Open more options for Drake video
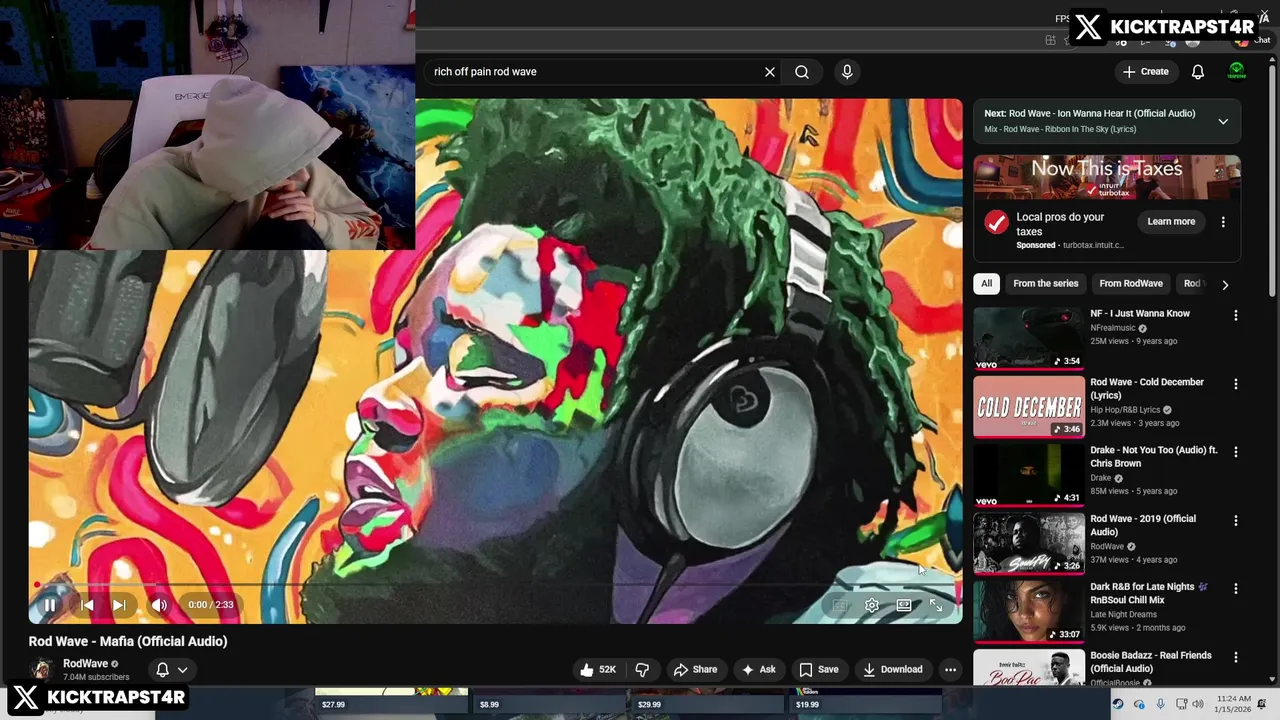 (x=1236, y=452)
